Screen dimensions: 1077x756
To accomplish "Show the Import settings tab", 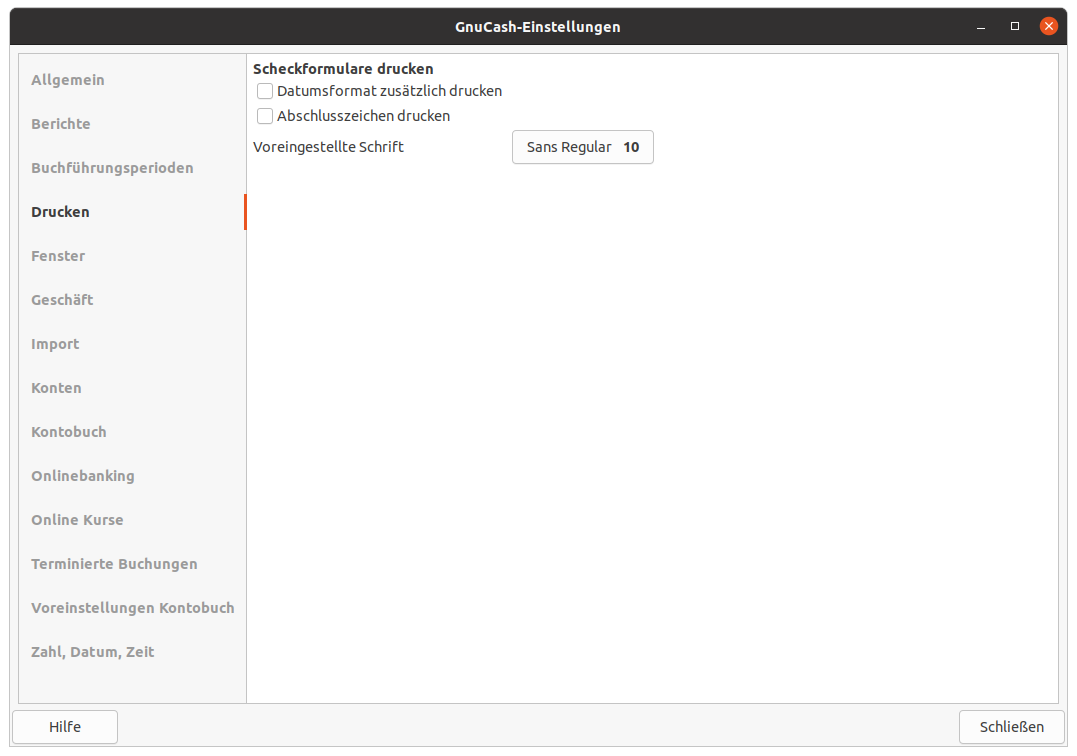I will 55,344.
